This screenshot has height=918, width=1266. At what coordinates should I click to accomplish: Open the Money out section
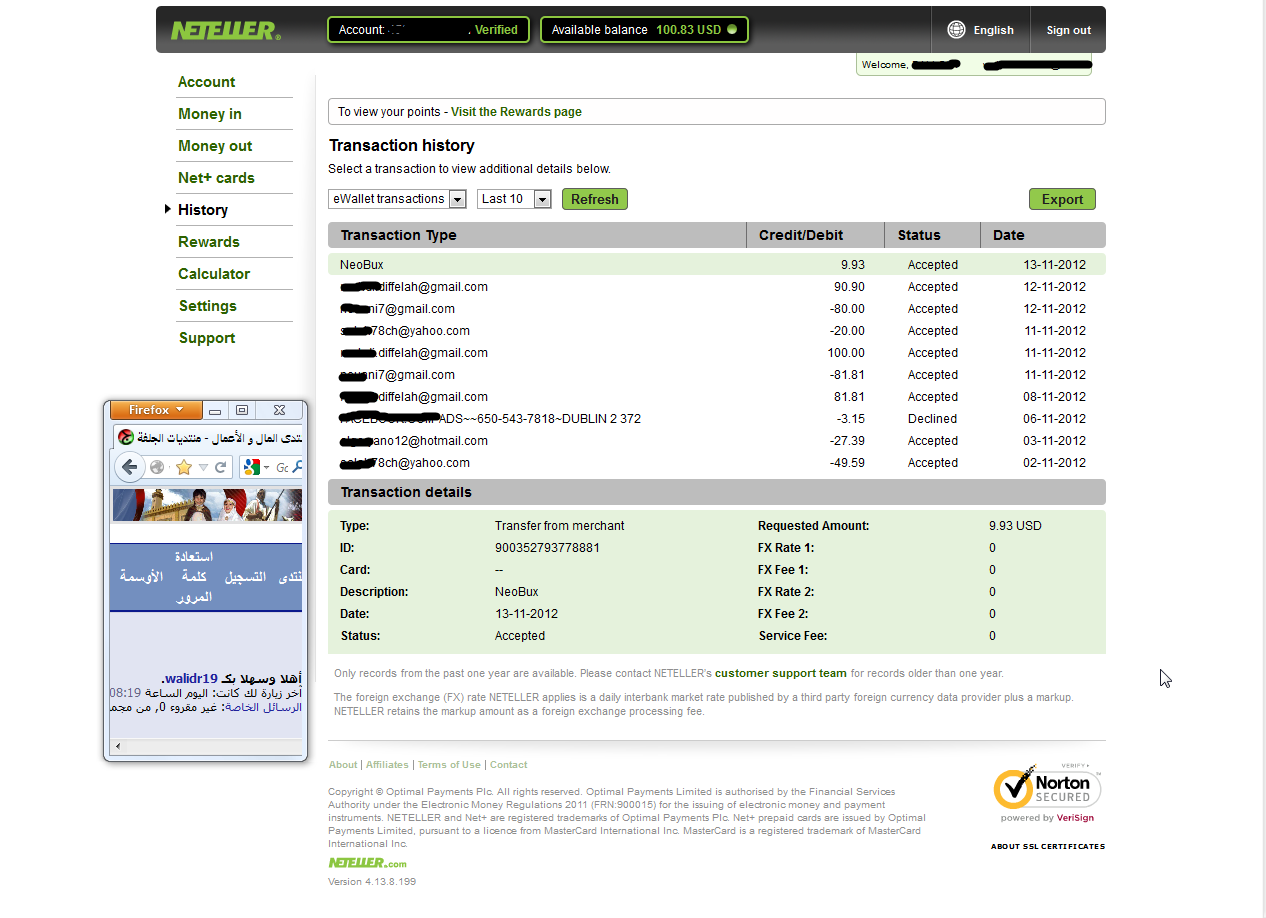tap(215, 146)
